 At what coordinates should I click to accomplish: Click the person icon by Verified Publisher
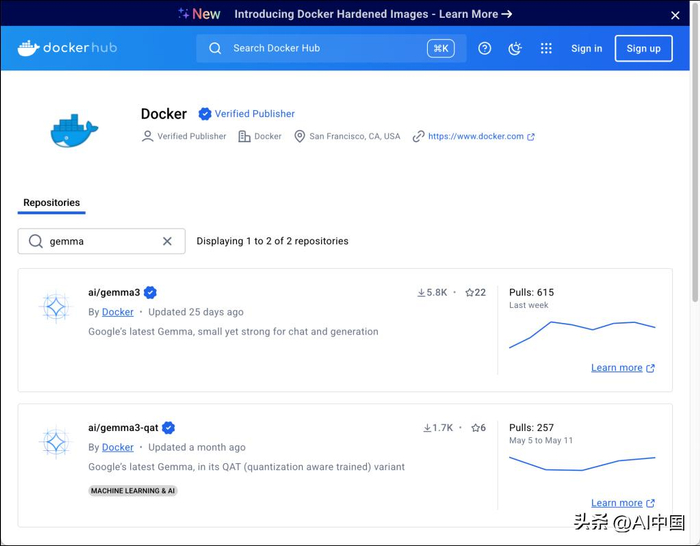(x=147, y=136)
